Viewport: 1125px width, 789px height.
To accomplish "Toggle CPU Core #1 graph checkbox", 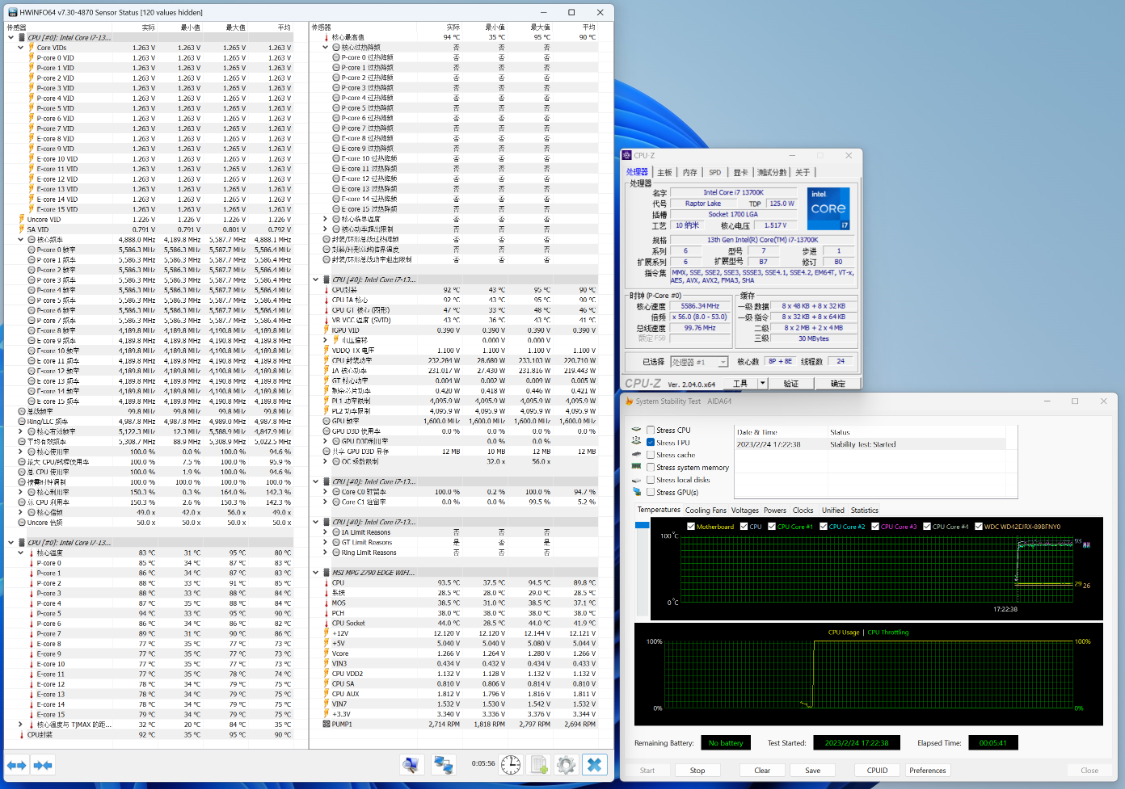I will click(x=772, y=526).
